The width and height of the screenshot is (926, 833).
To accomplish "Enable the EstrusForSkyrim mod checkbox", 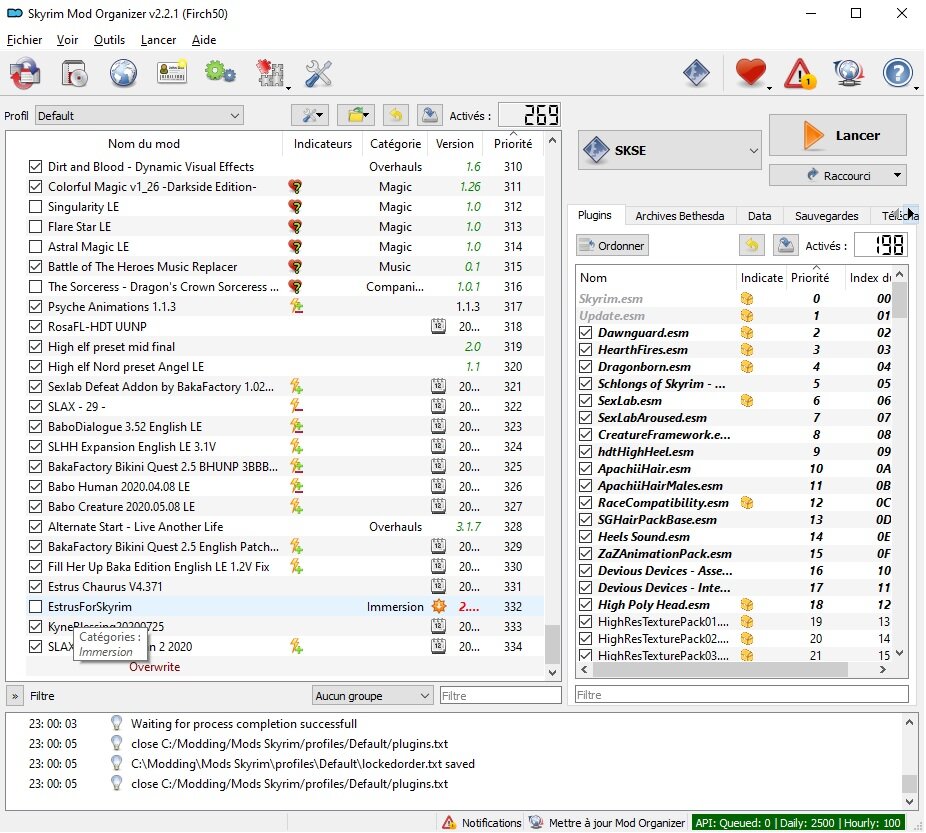I will (x=35, y=606).
